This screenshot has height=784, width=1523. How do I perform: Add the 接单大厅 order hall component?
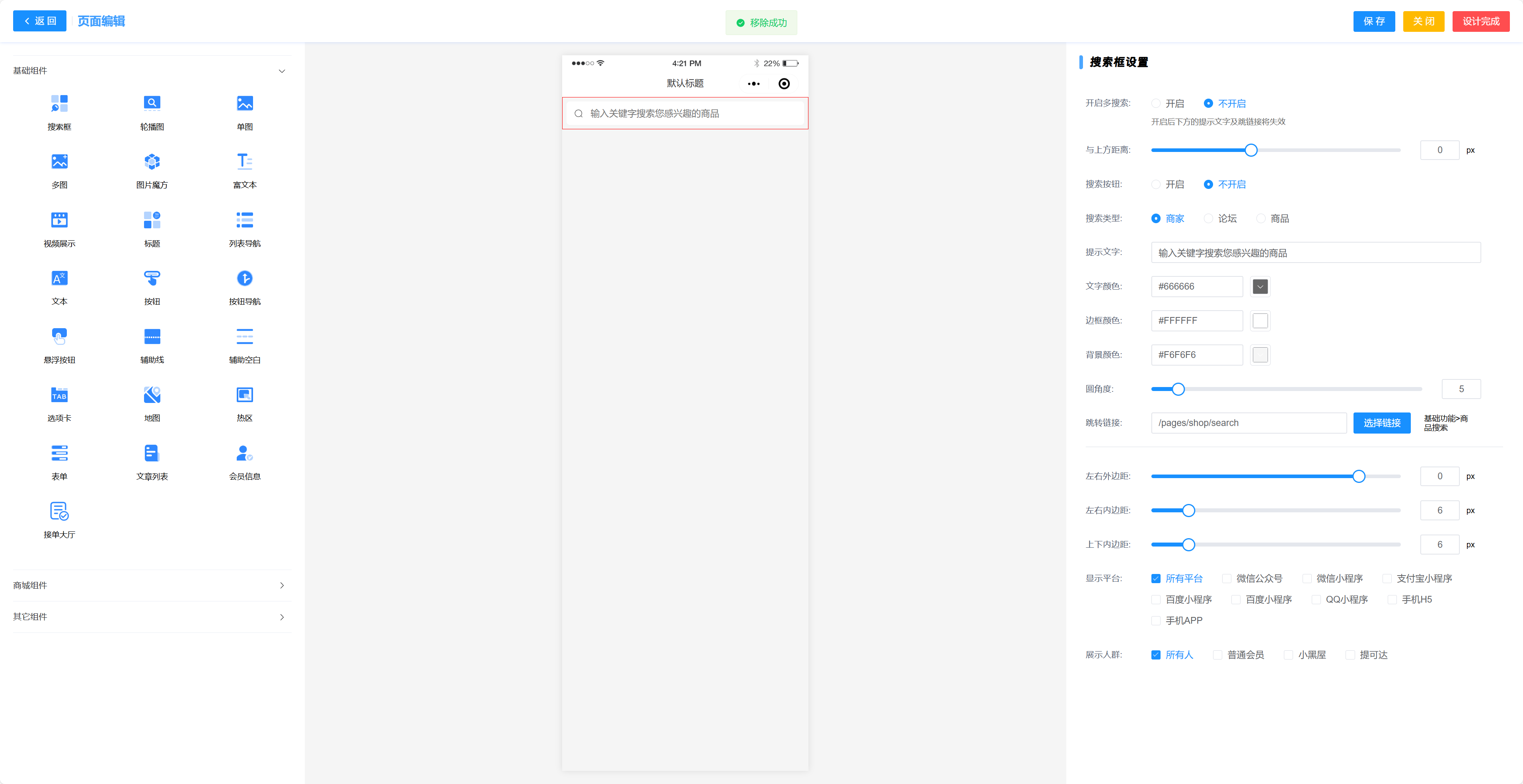(x=59, y=512)
